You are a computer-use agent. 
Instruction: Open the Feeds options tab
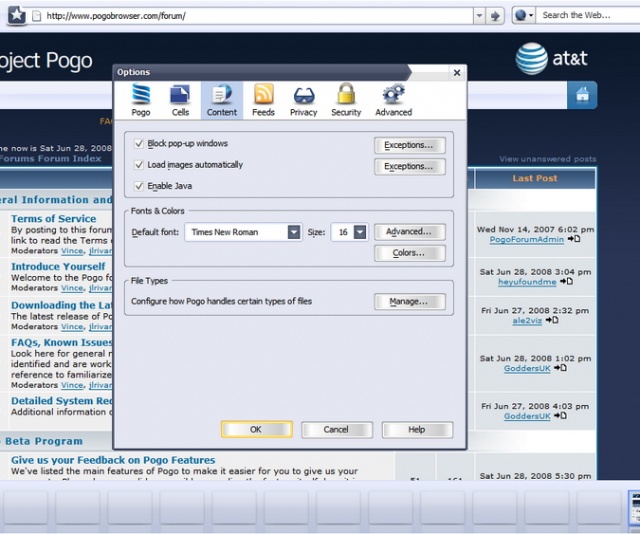pos(263,100)
